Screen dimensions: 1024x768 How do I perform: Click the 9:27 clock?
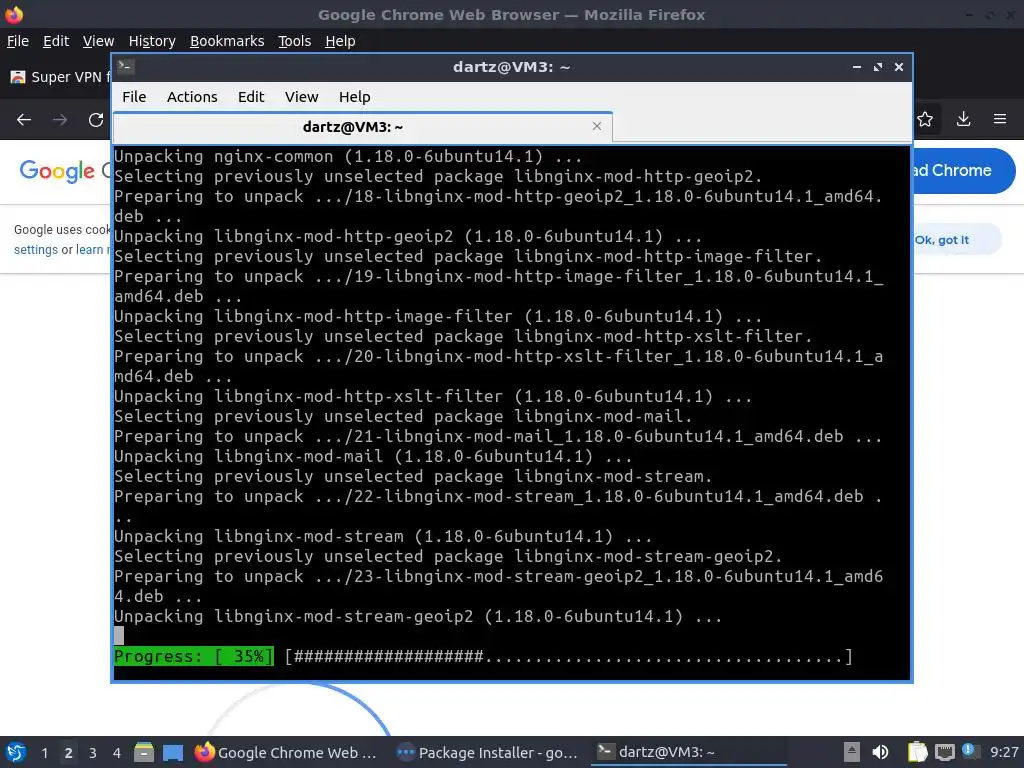pos(1004,752)
